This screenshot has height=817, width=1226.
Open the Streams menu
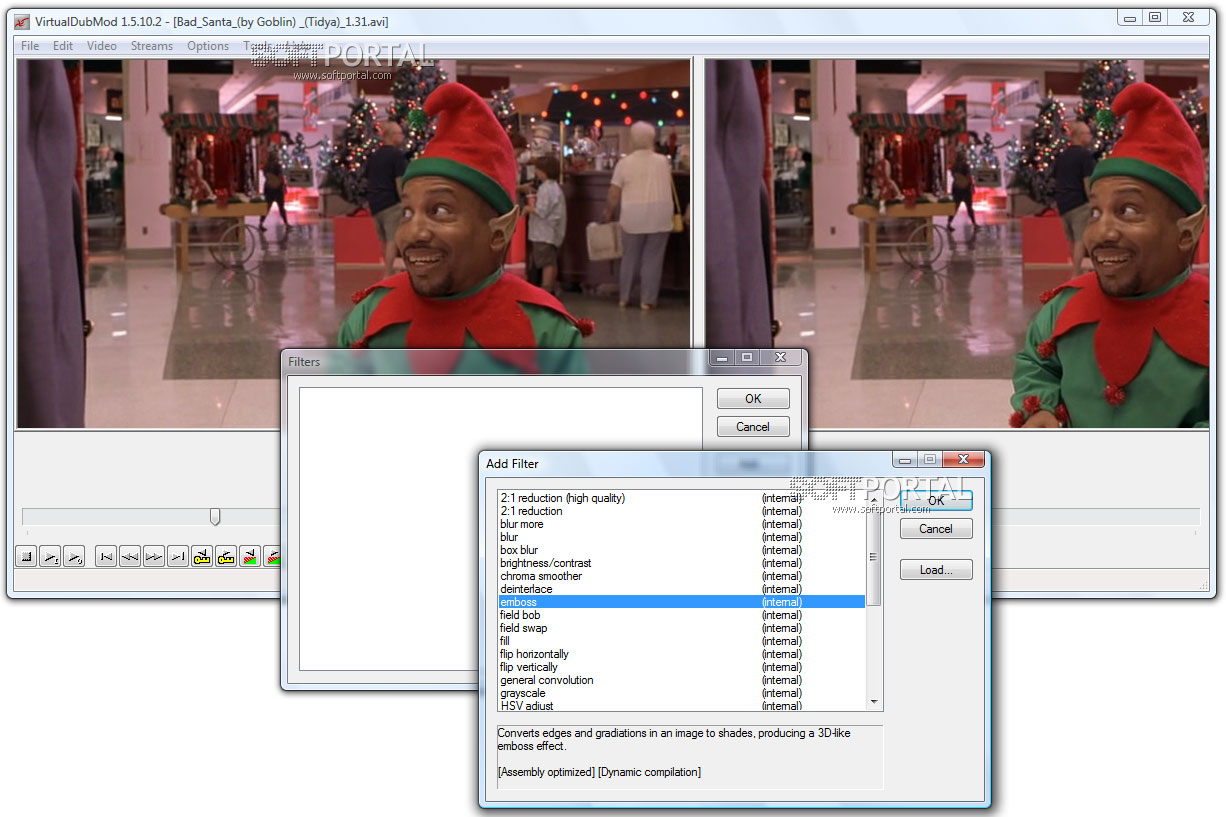(x=152, y=46)
